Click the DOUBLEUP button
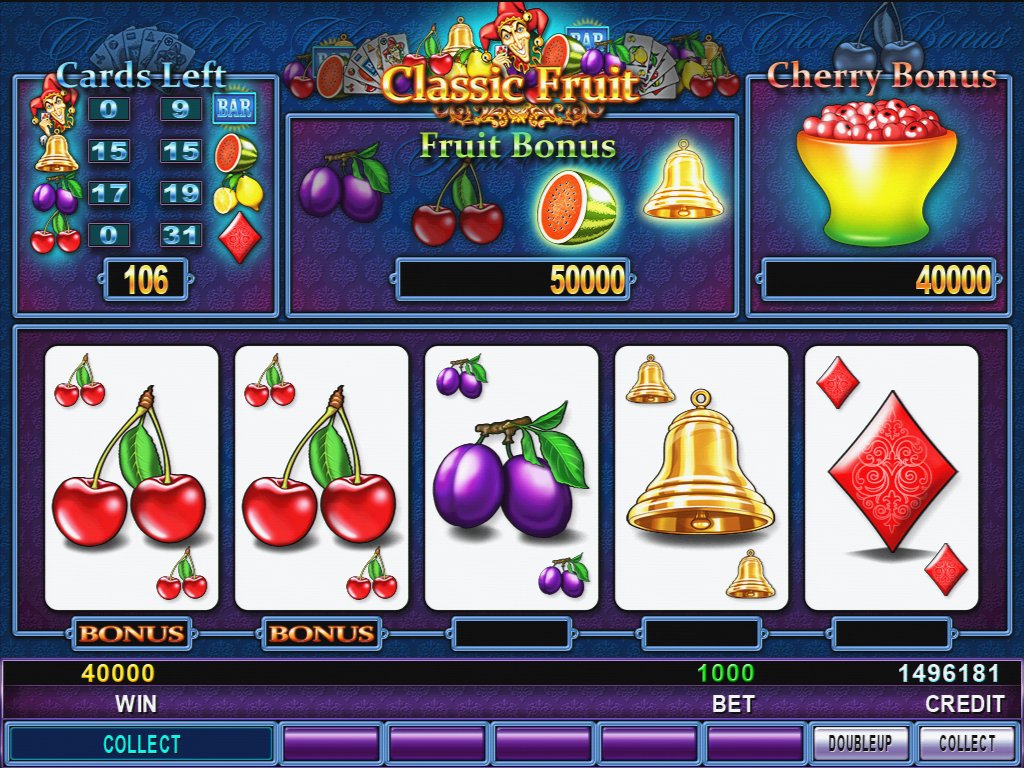 [860, 743]
